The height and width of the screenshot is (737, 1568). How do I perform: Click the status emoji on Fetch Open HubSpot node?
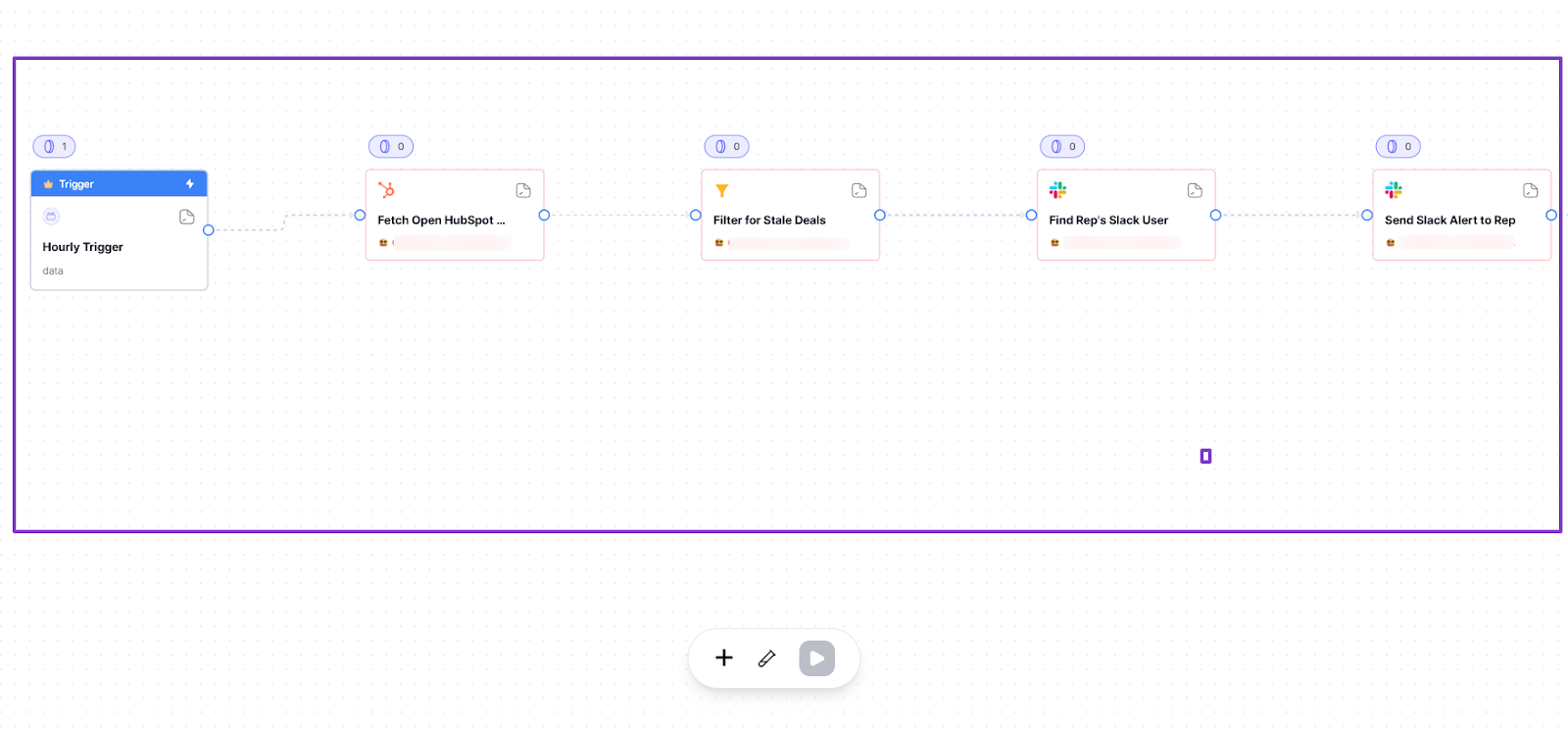coord(383,243)
